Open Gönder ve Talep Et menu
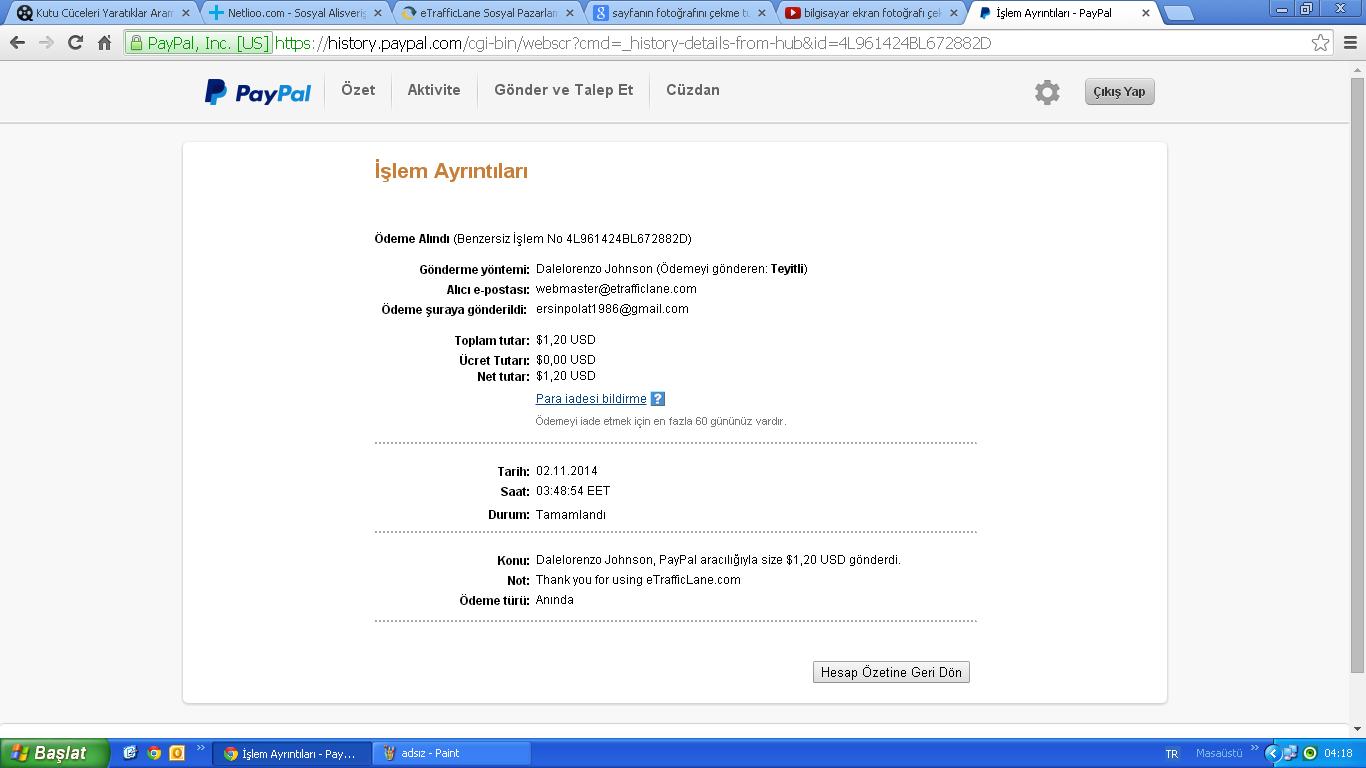 tap(563, 90)
